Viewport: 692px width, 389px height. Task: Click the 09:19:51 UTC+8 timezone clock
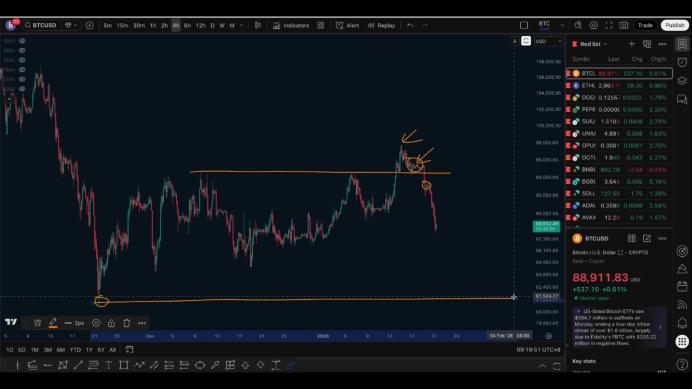538,350
